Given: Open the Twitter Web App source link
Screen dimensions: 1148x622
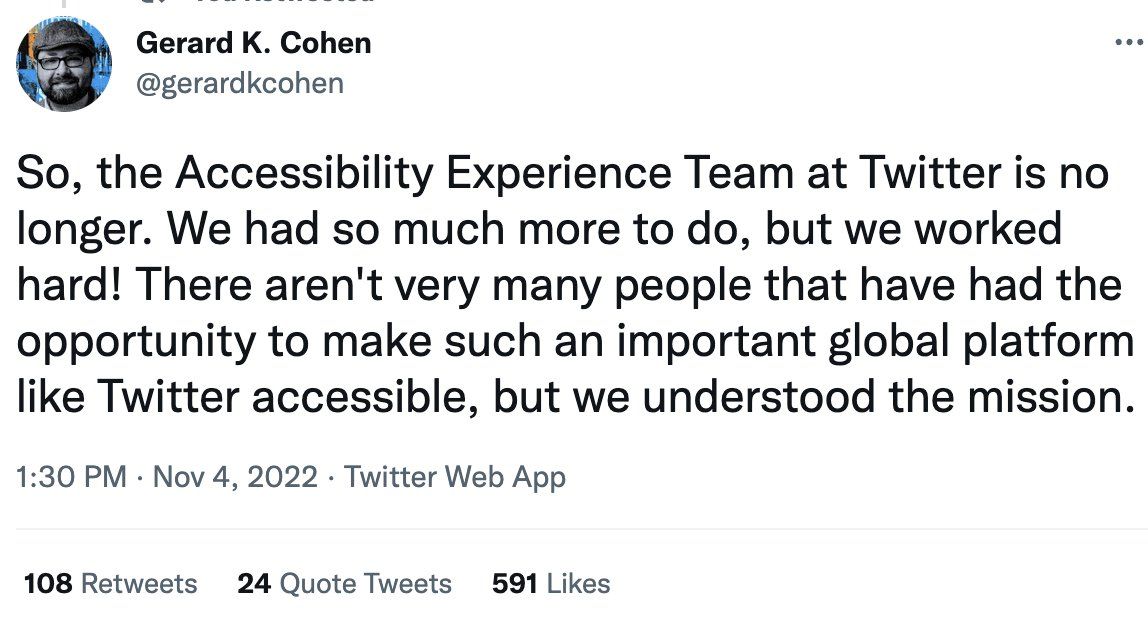Looking at the screenshot, I should click(x=454, y=477).
